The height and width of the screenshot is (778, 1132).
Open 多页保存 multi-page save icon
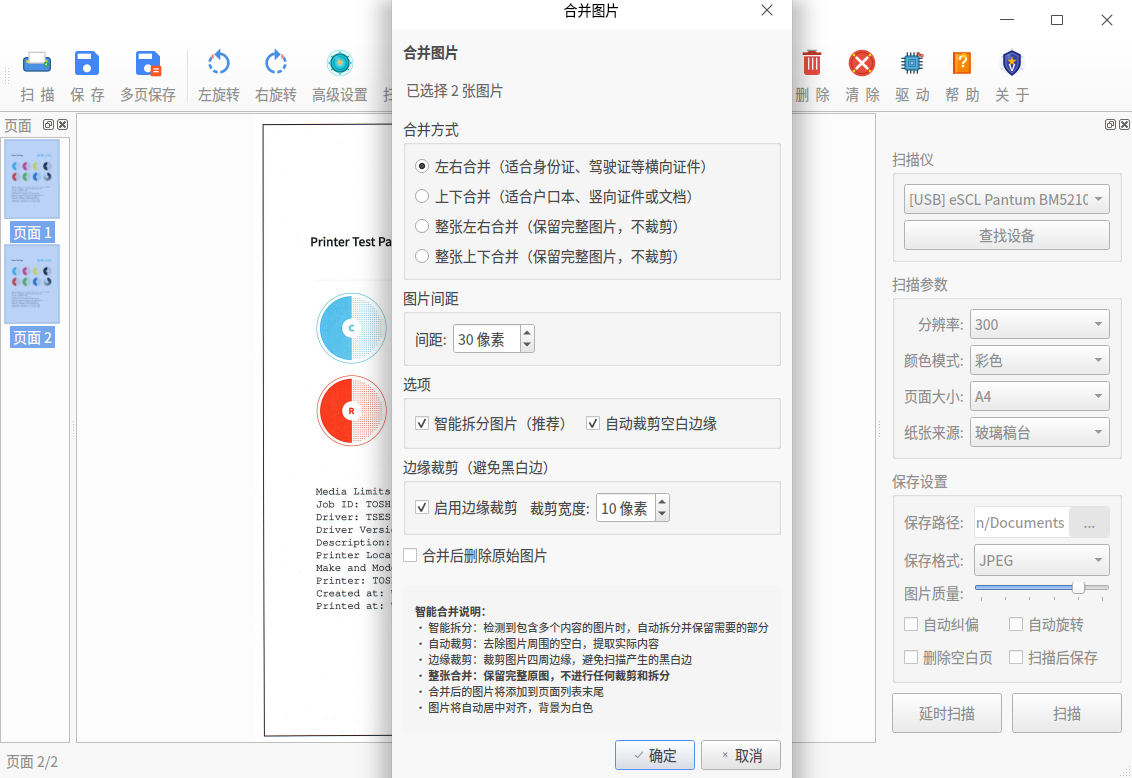[x=148, y=64]
